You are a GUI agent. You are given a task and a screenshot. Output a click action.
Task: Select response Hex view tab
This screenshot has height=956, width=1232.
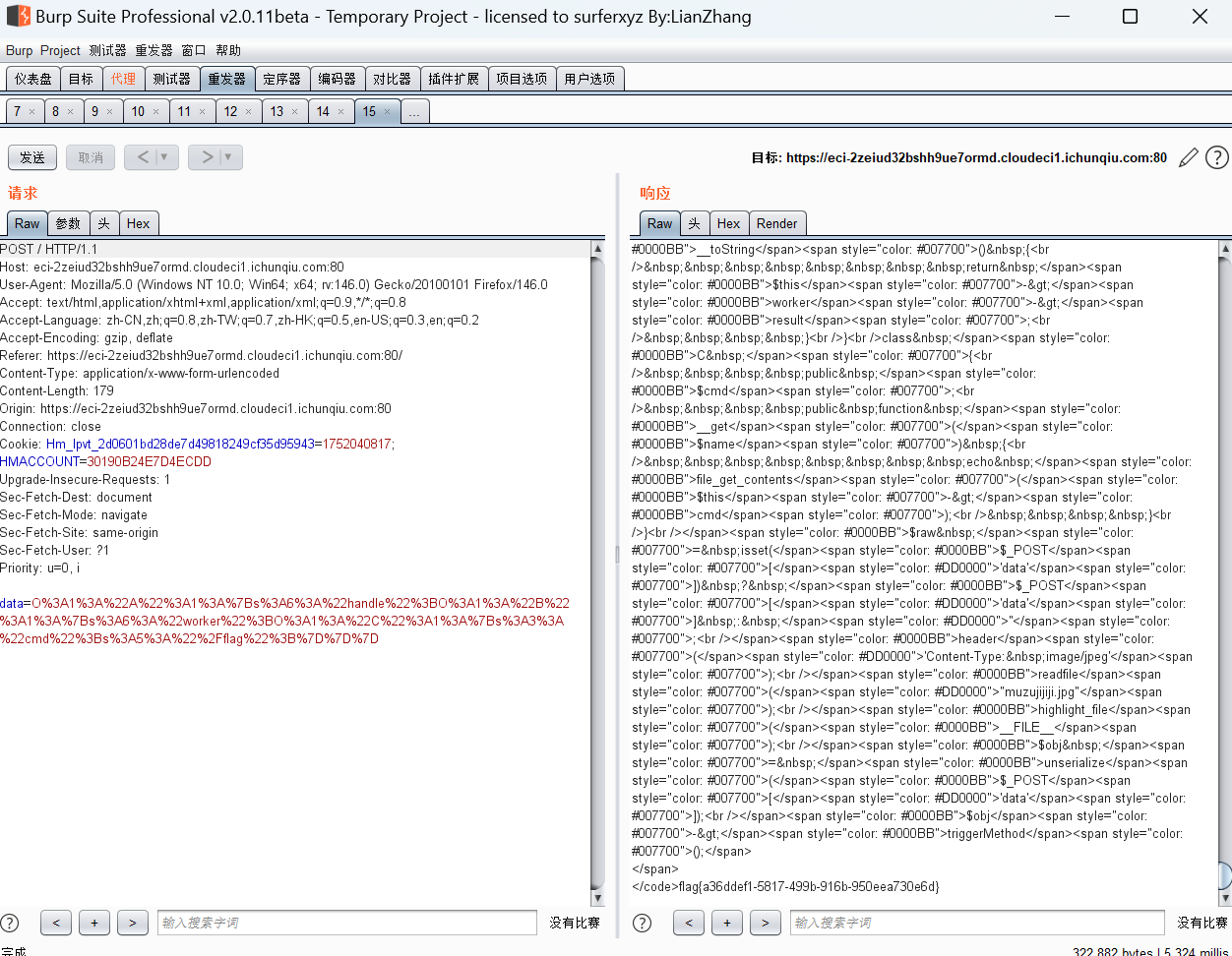tap(728, 223)
